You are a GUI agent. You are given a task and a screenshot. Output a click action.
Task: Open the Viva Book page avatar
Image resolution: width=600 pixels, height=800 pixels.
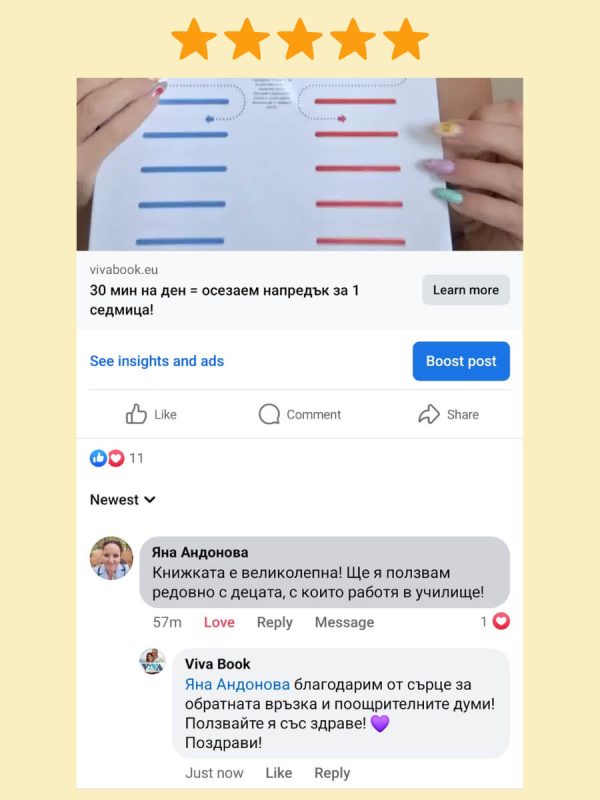point(153,661)
